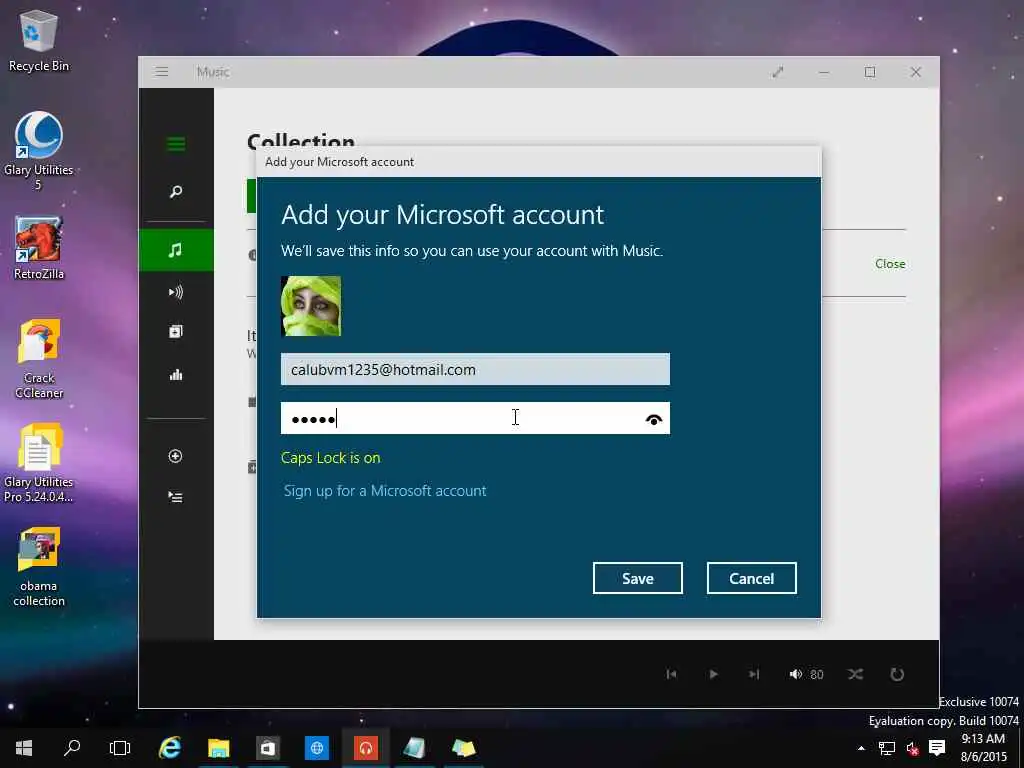Select Glary Utilities Pro 5.24 desktop file
The height and width of the screenshot is (768, 1024).
39,463
